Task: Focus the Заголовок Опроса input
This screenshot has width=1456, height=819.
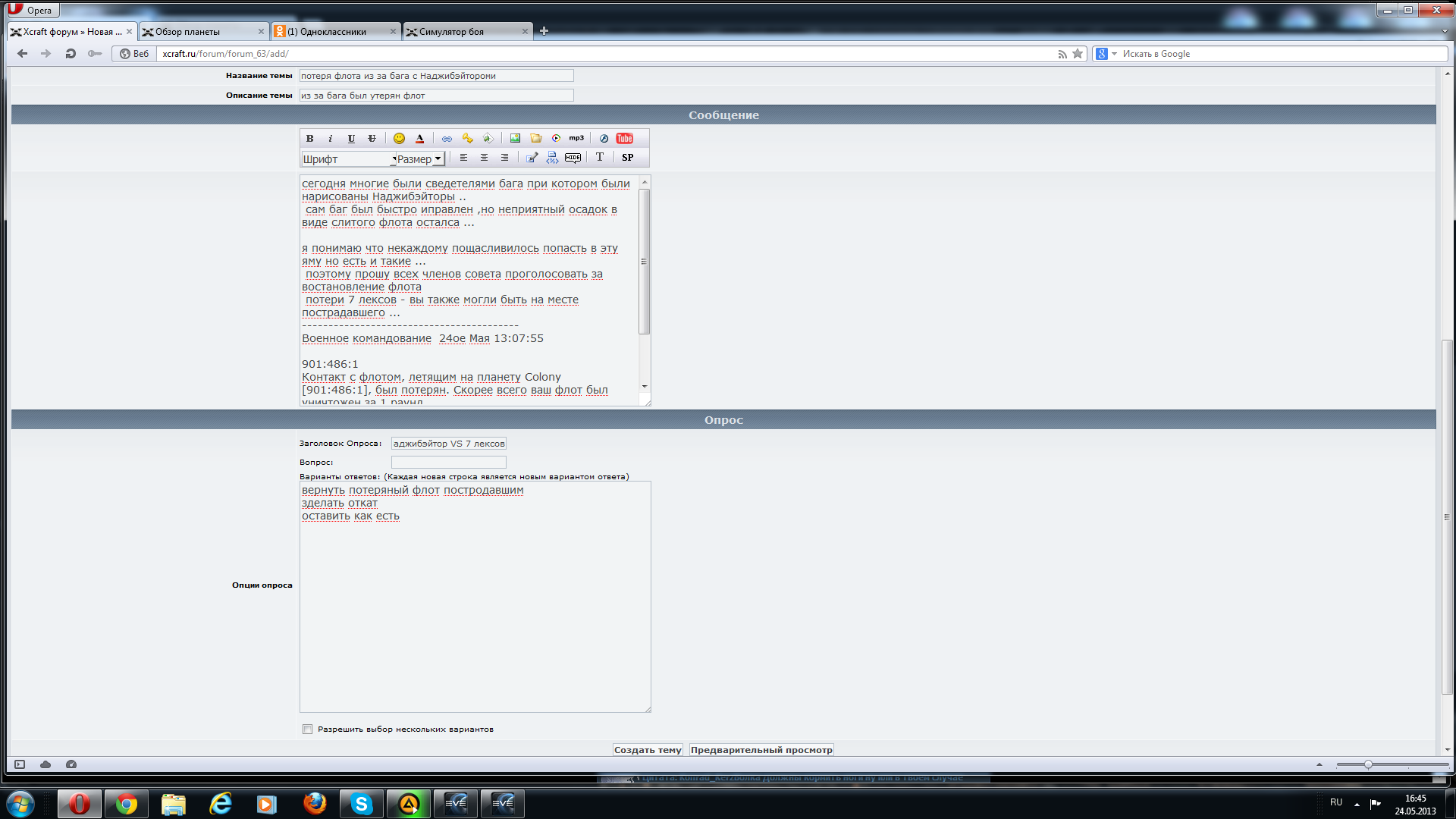Action: [x=448, y=444]
